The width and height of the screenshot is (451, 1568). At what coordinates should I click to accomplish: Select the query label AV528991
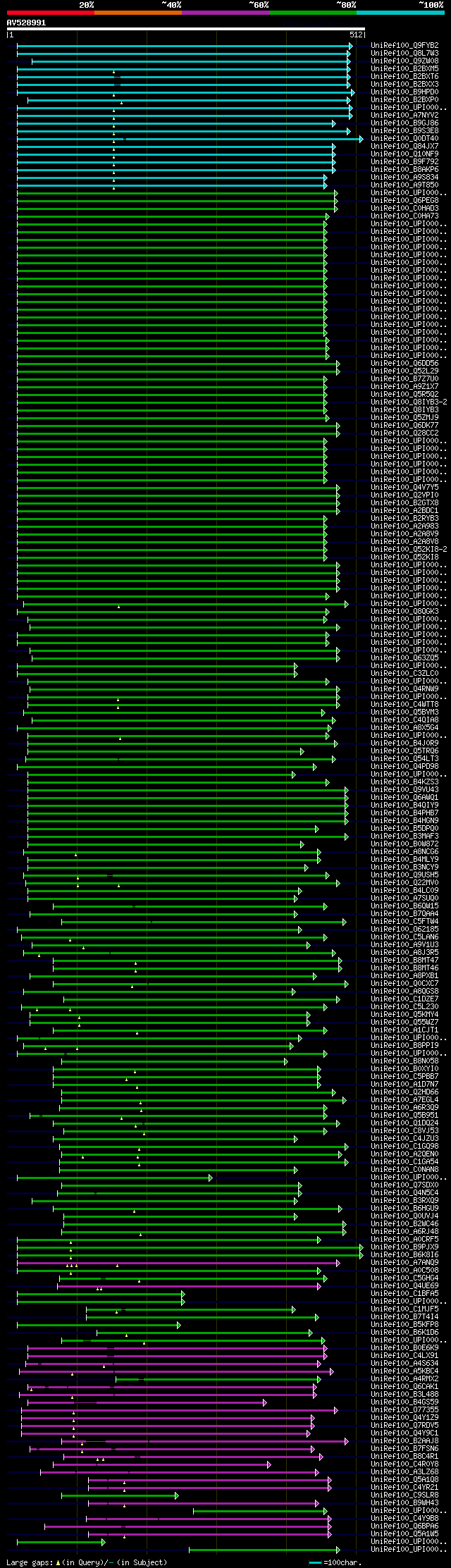[26, 23]
